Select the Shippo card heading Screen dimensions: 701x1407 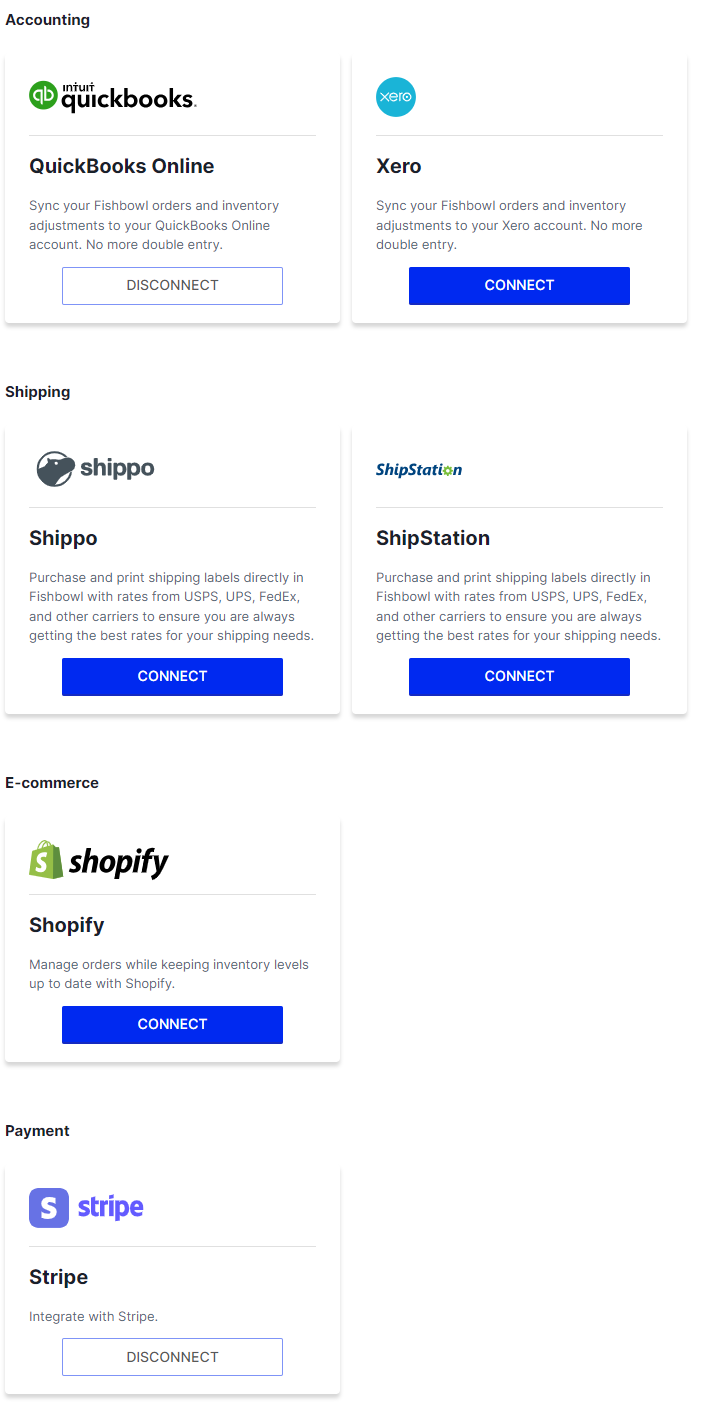63,538
